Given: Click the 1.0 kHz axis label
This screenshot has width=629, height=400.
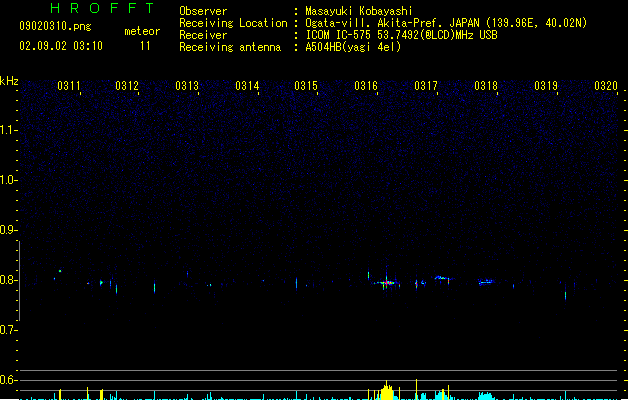Looking at the screenshot, I should click(7, 180).
